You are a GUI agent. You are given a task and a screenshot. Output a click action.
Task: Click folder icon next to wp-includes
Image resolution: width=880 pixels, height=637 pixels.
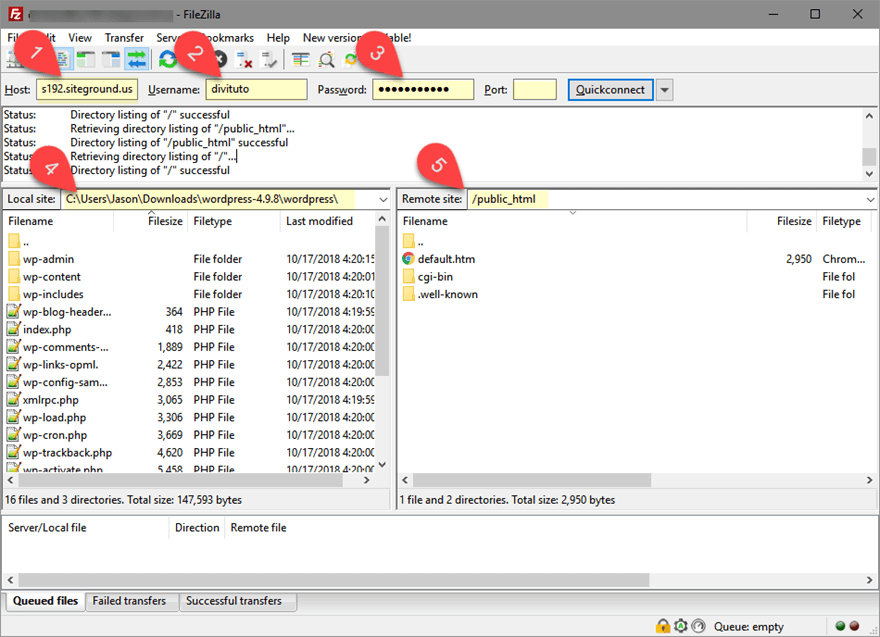click(x=14, y=294)
